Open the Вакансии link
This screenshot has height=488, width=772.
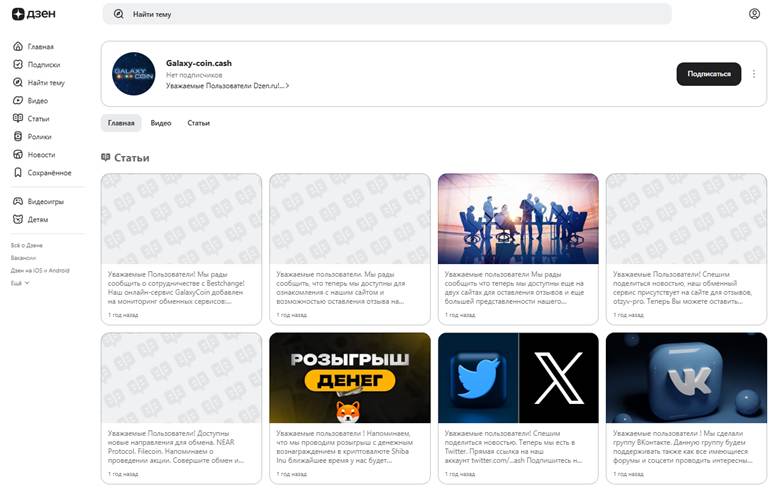click(23, 258)
